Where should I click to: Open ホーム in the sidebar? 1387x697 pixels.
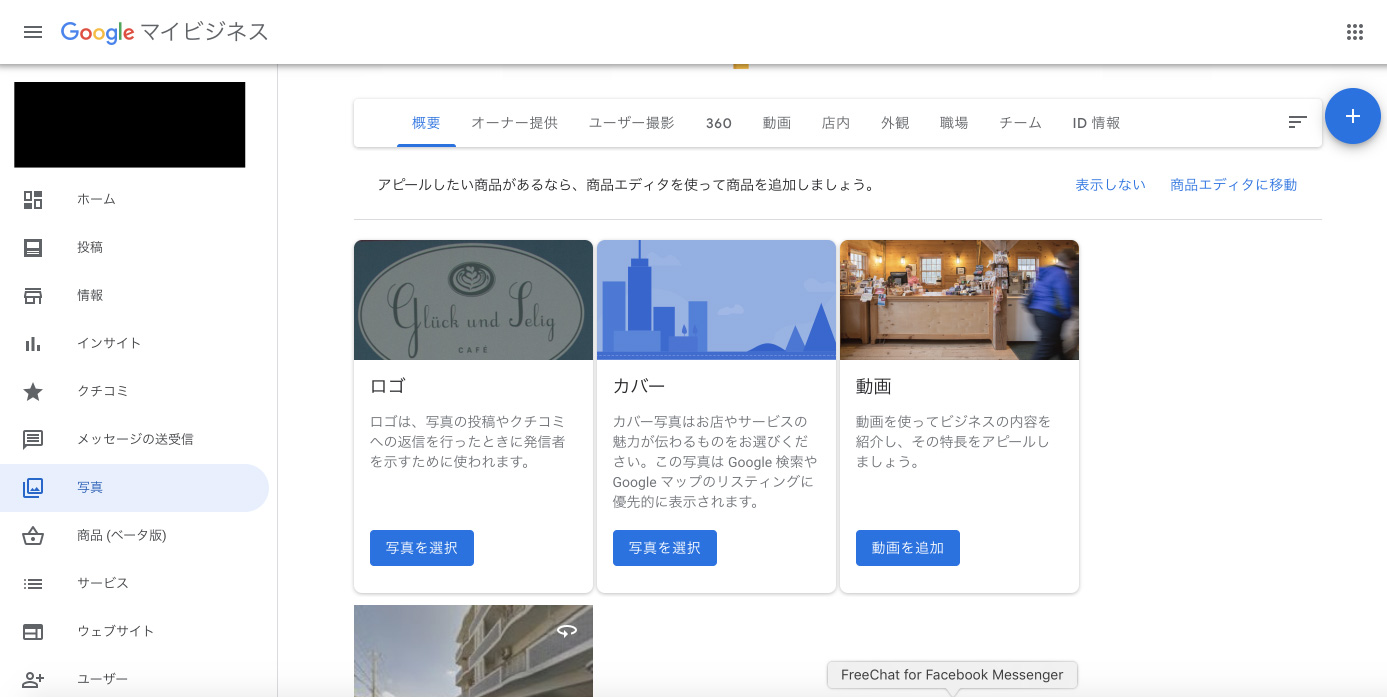click(x=97, y=198)
